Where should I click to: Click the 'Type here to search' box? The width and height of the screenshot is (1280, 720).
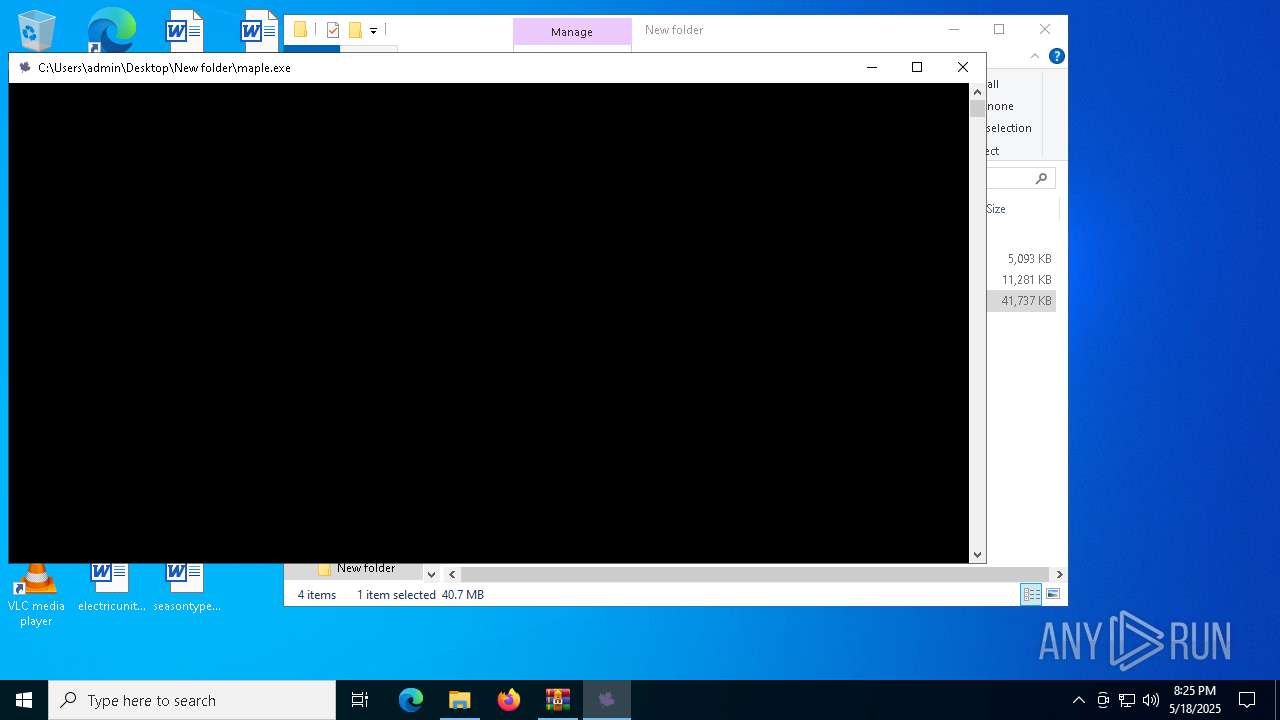(x=192, y=700)
